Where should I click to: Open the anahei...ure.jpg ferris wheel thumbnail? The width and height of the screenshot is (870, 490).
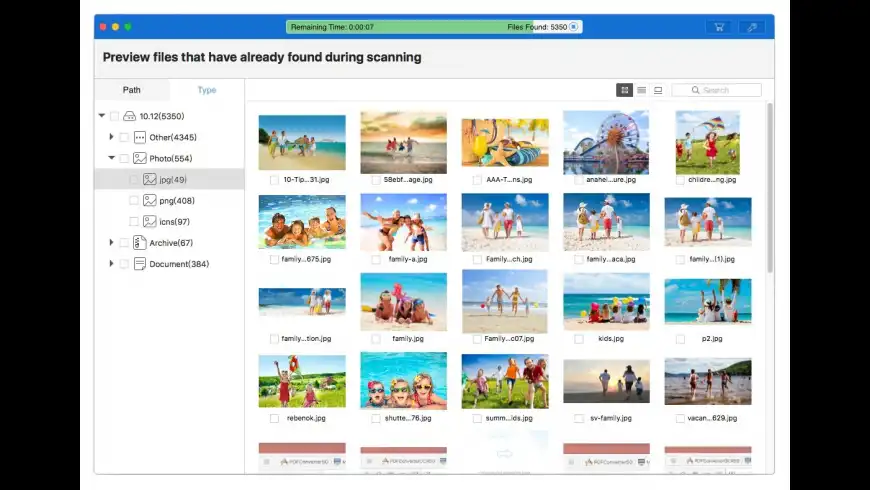pos(606,142)
